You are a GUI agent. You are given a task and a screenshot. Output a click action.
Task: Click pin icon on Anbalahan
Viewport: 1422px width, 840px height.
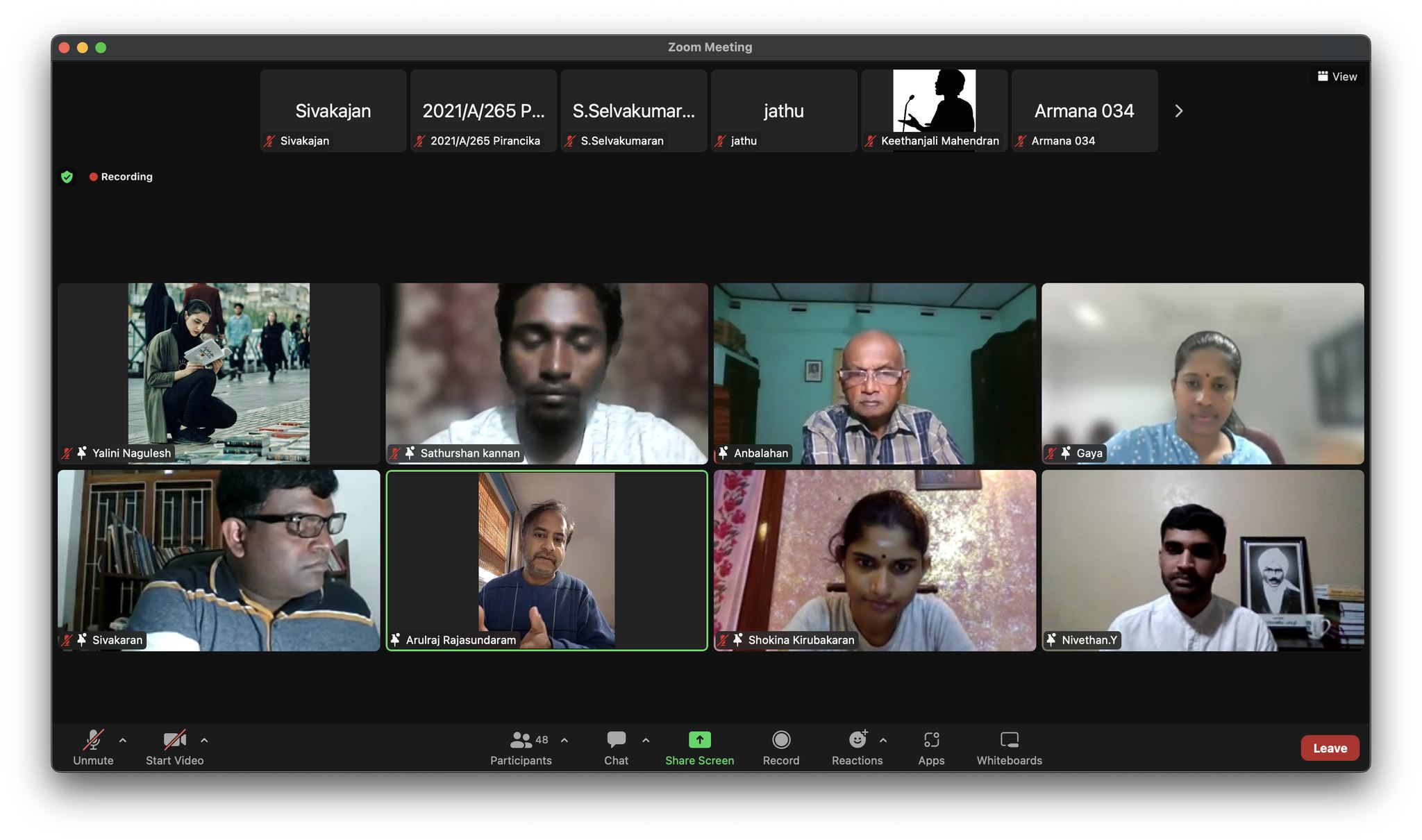[x=723, y=453]
